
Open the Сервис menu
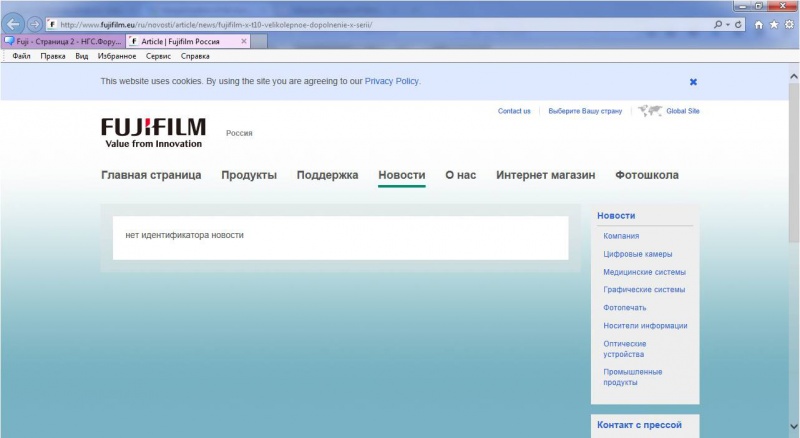(x=158, y=56)
